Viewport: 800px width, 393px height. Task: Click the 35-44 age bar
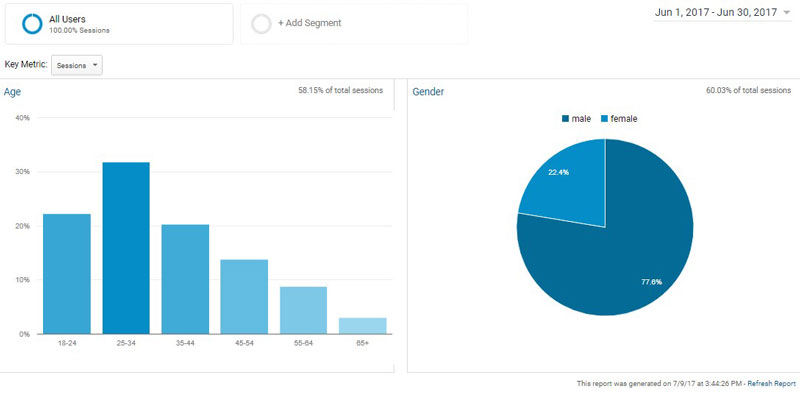(185, 279)
